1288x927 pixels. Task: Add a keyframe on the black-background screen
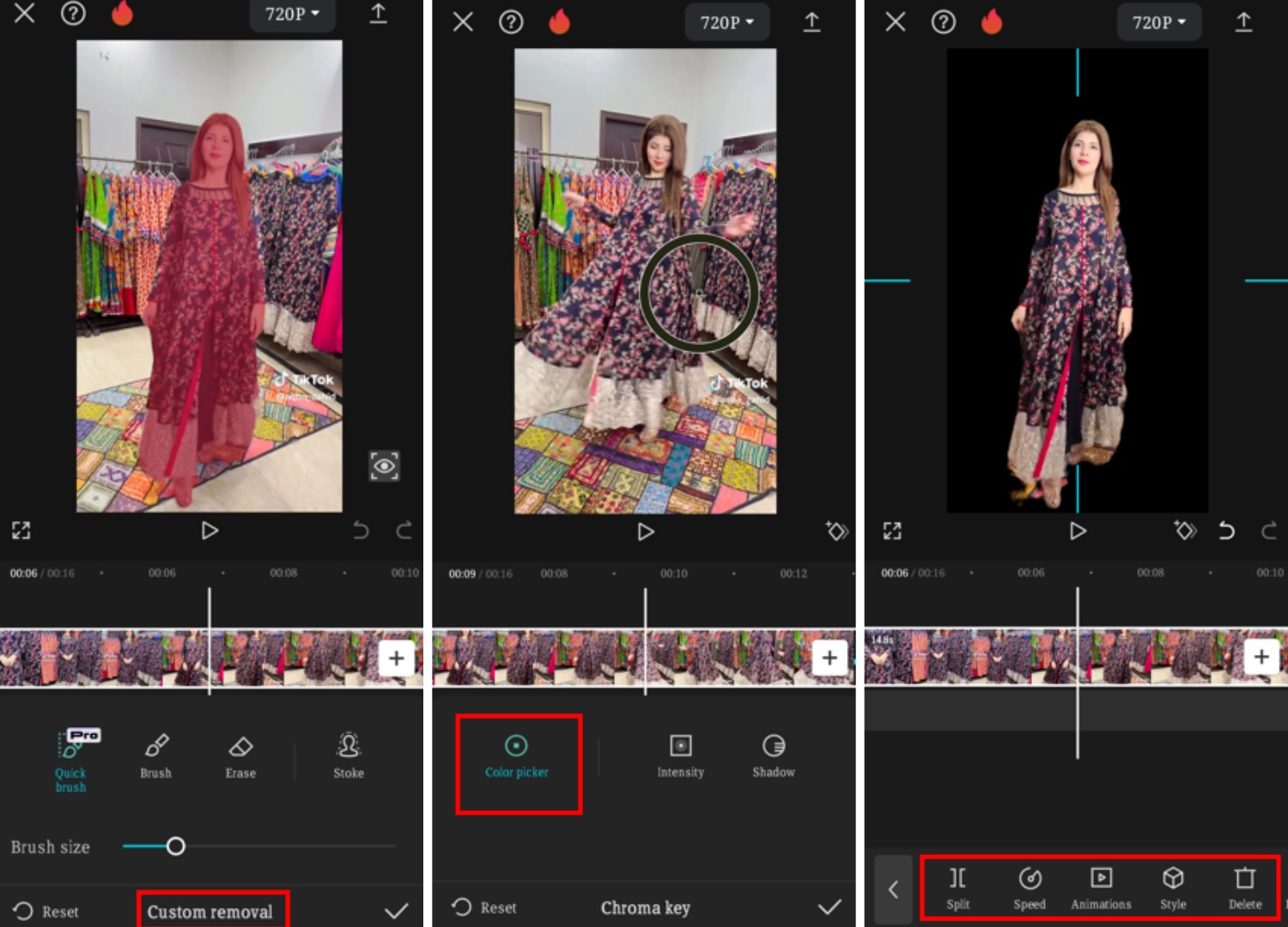point(1185,530)
